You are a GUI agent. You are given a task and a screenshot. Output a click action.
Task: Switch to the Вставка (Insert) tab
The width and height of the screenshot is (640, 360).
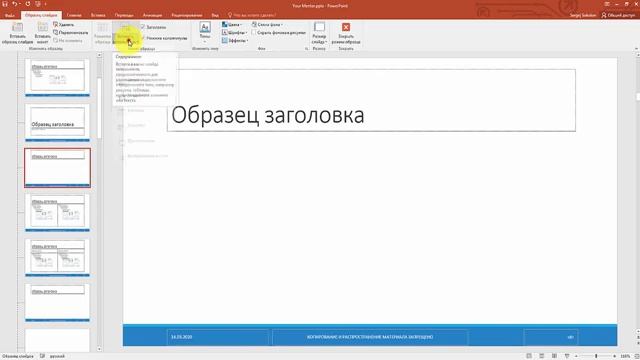(98, 15)
